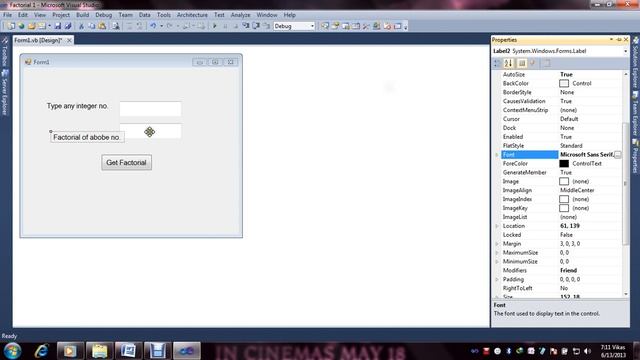Open Windows Explorer folder from the taskbar
Image resolution: width=640 pixels, height=360 pixels.
tap(99, 351)
